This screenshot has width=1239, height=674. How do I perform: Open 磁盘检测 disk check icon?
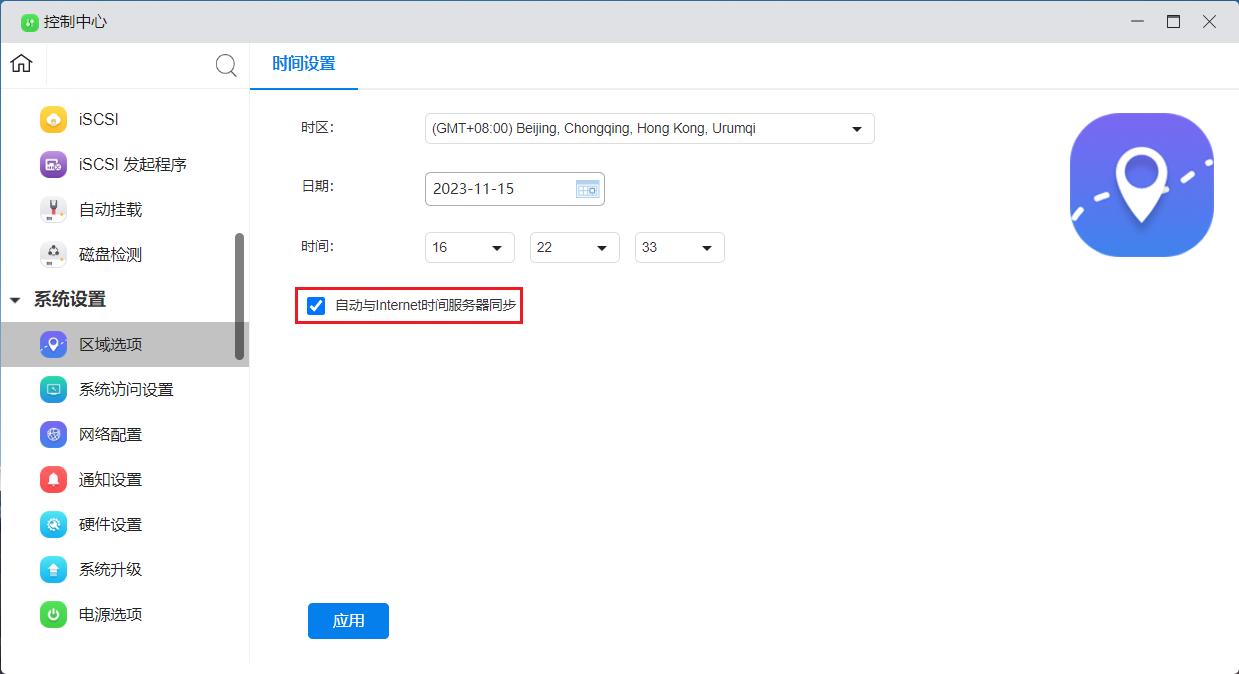53,254
